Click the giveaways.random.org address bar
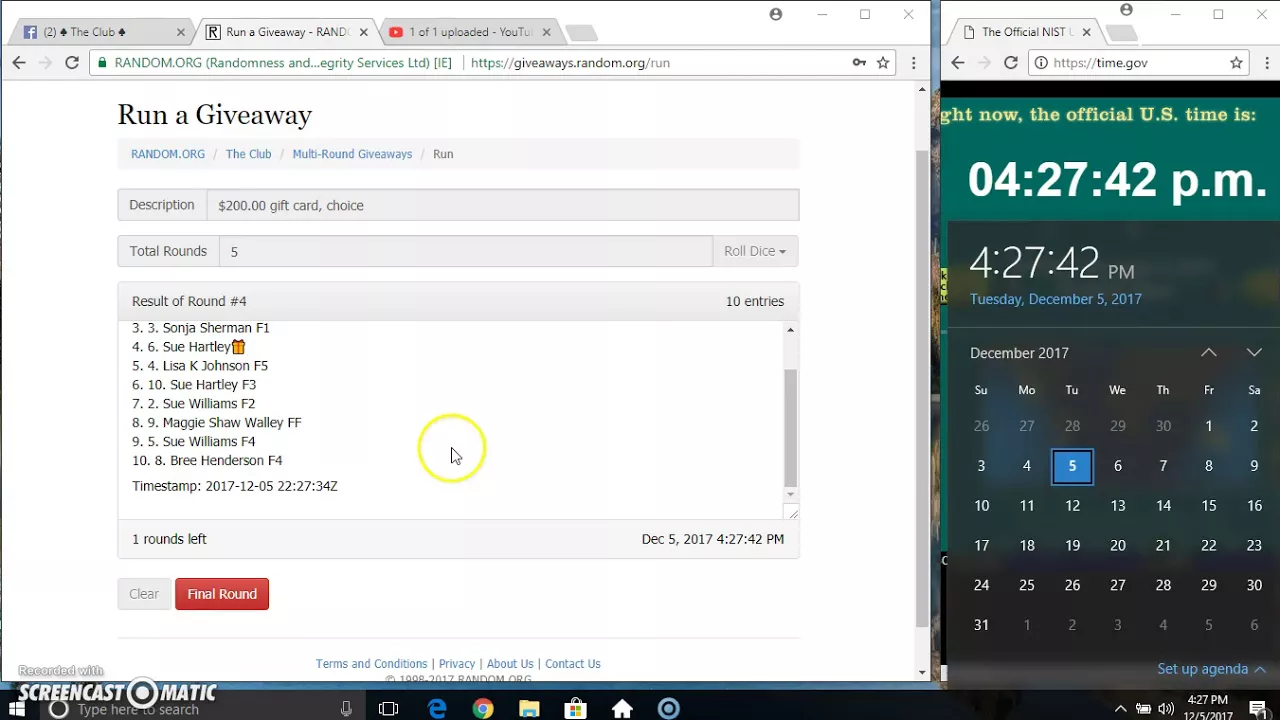The width and height of the screenshot is (1280, 720). [x=492, y=62]
